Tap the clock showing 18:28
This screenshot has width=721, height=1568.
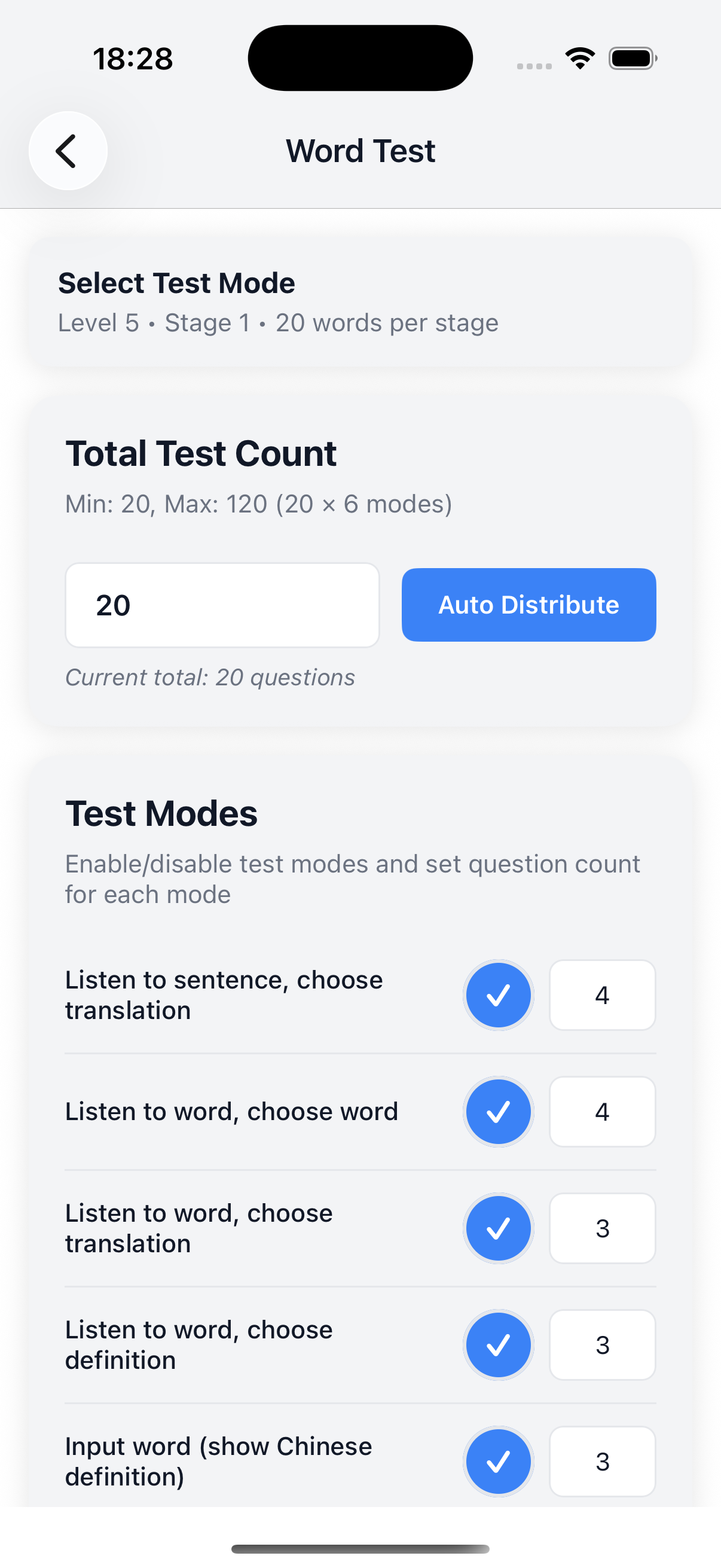(x=133, y=57)
